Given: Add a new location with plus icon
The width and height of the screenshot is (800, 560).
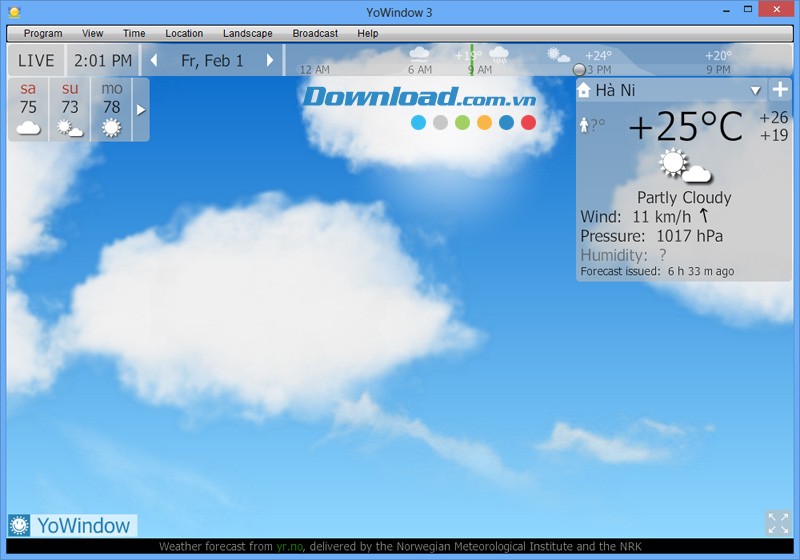Looking at the screenshot, I should click(780, 89).
